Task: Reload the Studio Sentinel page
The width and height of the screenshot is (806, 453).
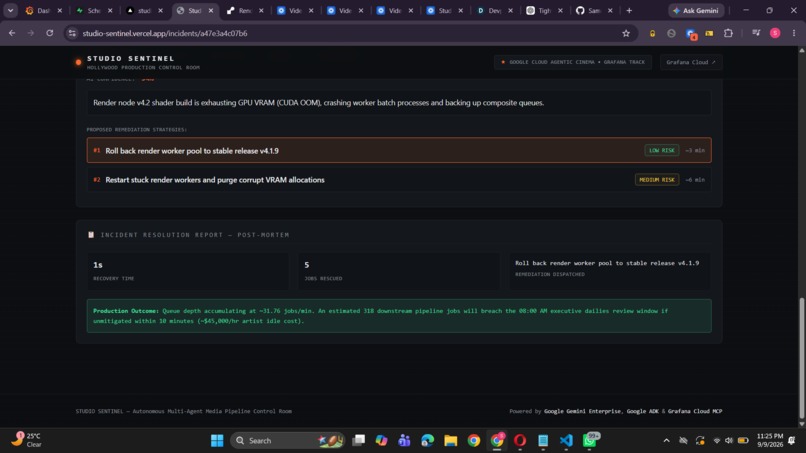Action: (x=49, y=33)
